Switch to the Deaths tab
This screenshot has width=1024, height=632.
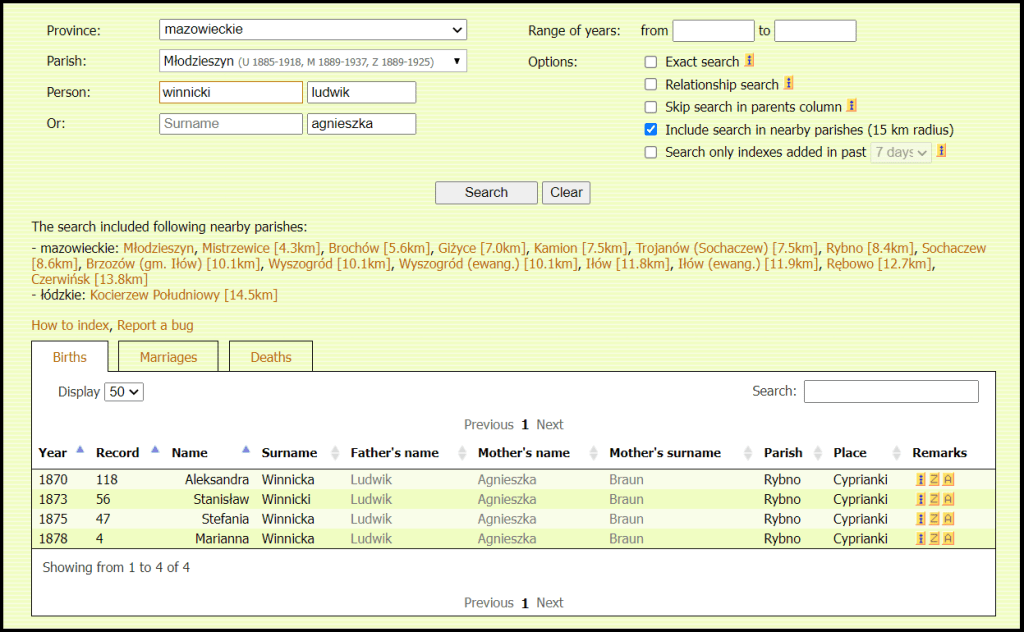coord(271,357)
